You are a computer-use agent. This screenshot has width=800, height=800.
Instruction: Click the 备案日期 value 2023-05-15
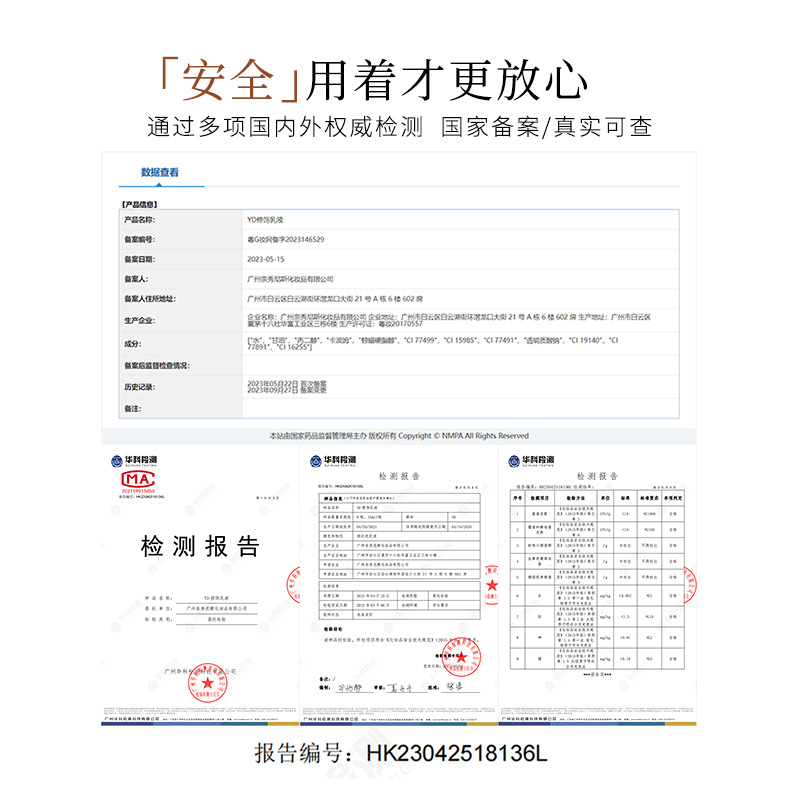coord(266,259)
